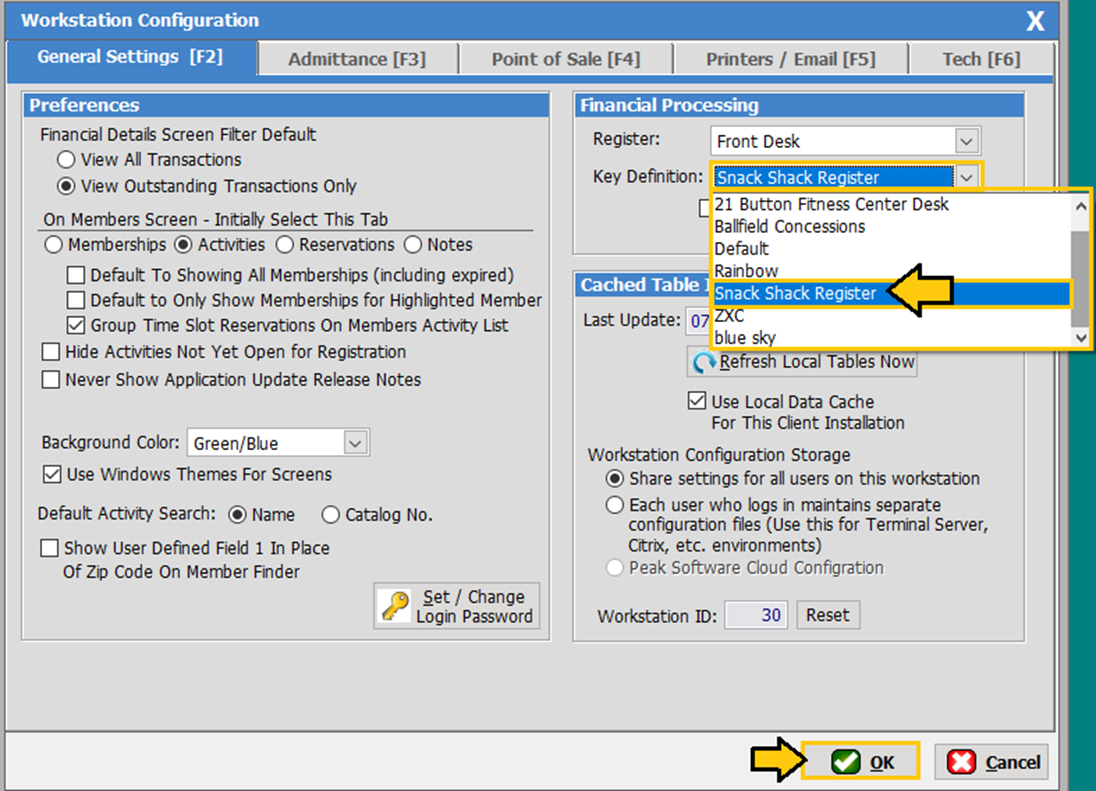
Task: Uncheck Use Windows Themes For Screens
Action: click(x=52, y=474)
